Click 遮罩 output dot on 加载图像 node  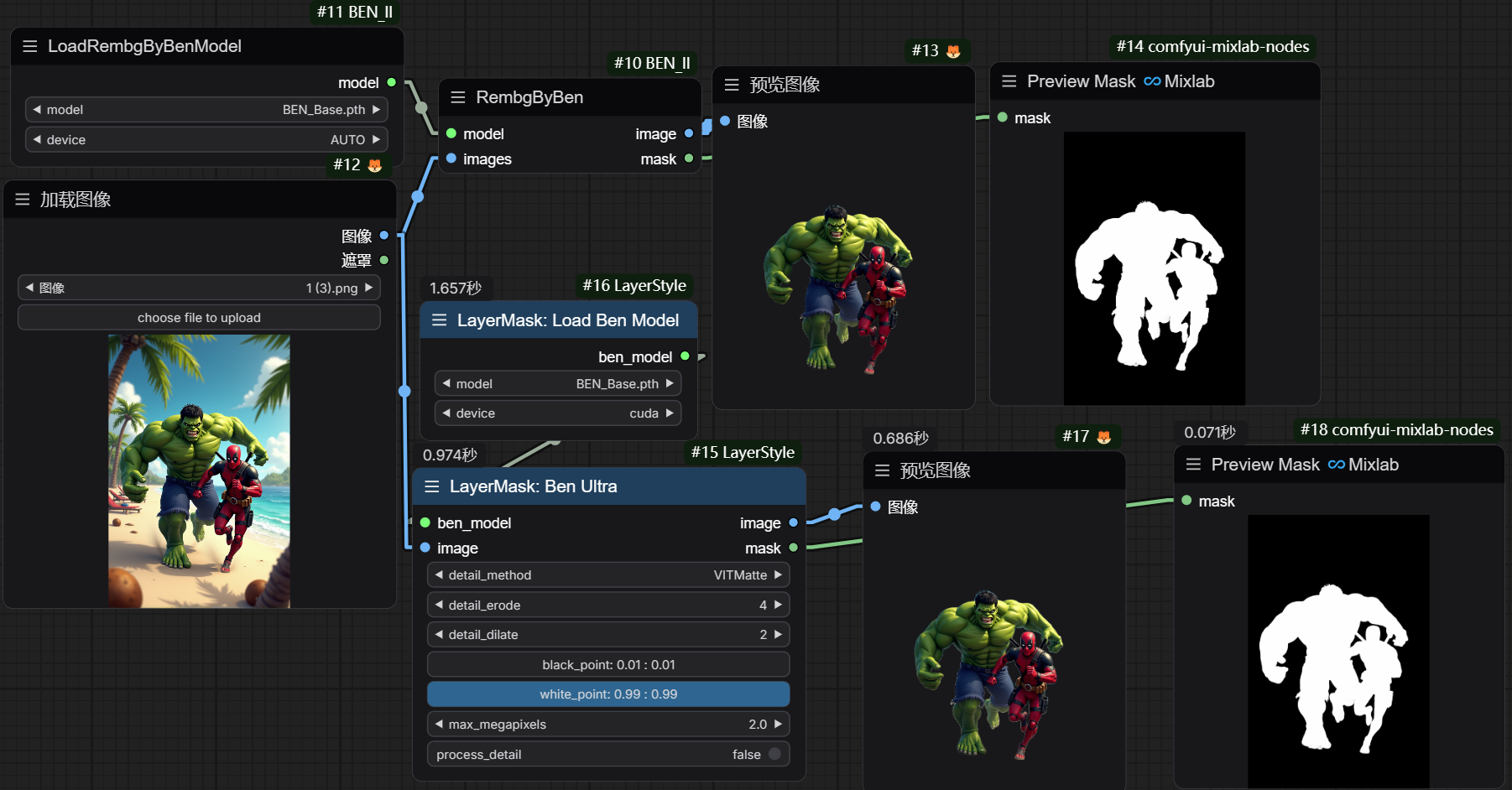pos(384,260)
